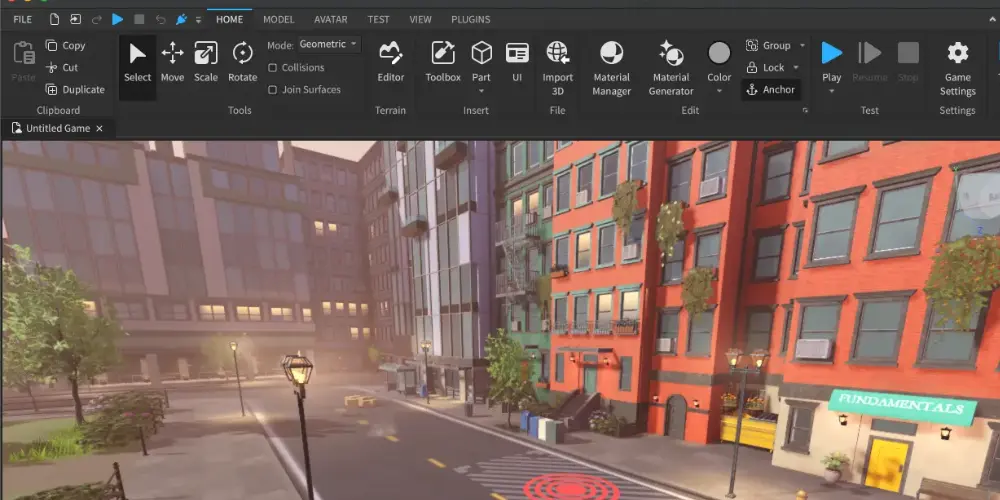1000x500 pixels.
Task: Open the FILE menu
Action: [x=22, y=19]
